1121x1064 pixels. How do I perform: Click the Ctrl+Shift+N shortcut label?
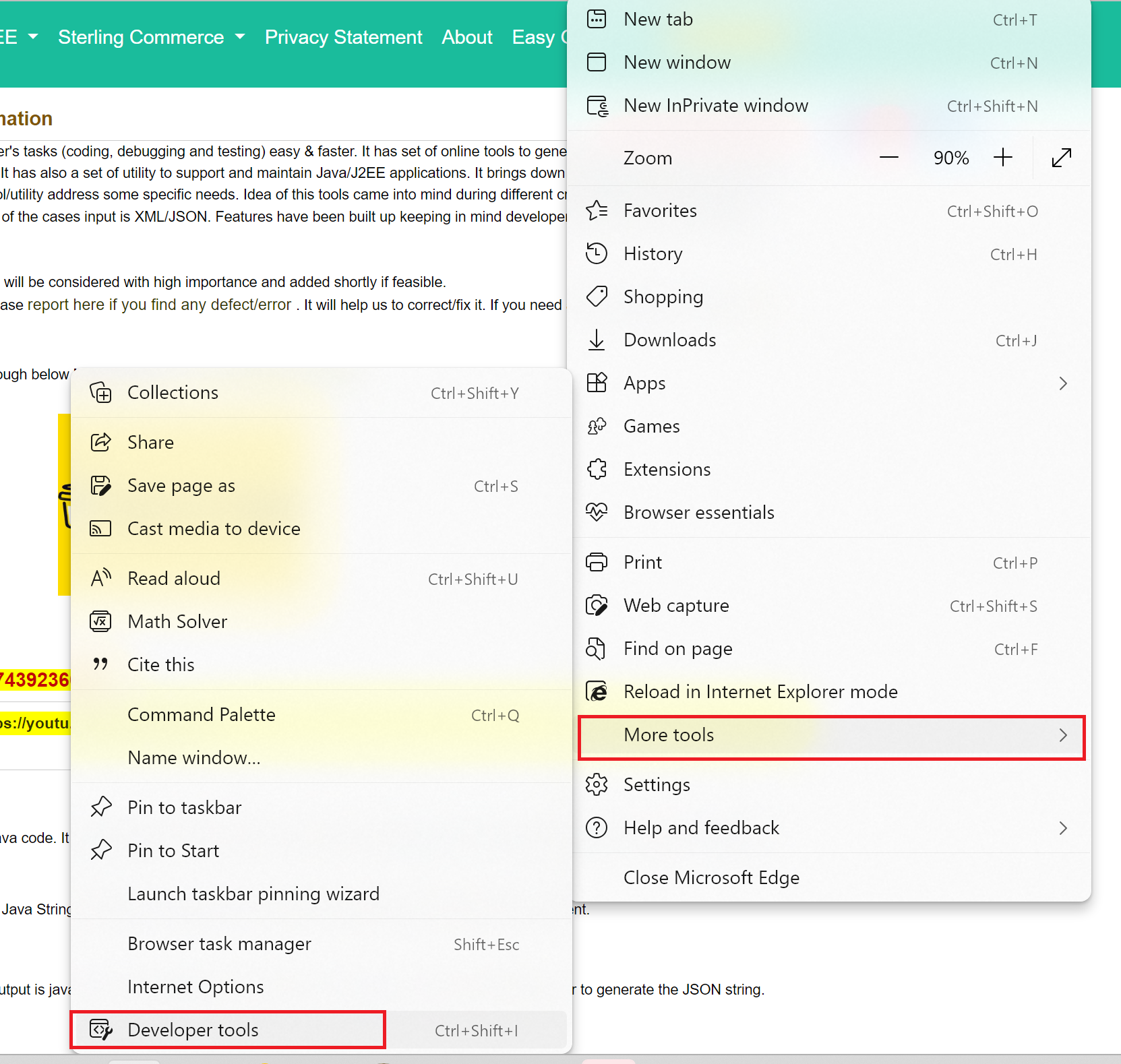[992, 106]
